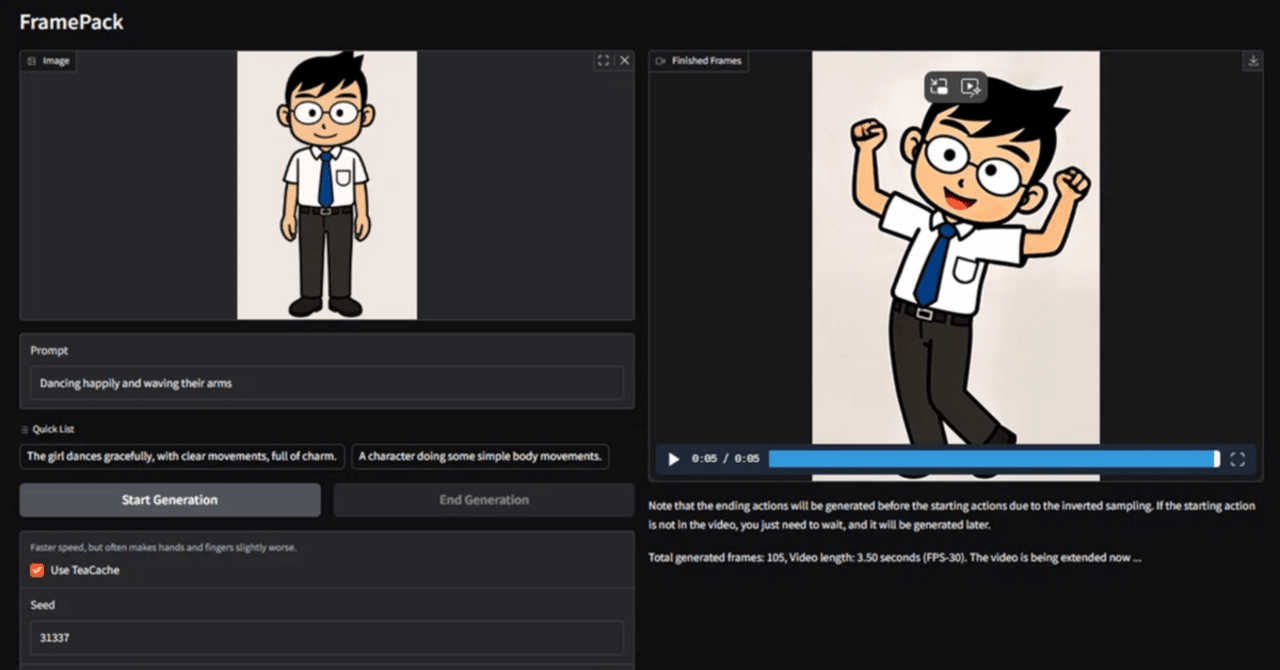The image size is (1280, 670).
Task: Select 'The girl dances gracefully' quick prompt
Action: (182, 456)
